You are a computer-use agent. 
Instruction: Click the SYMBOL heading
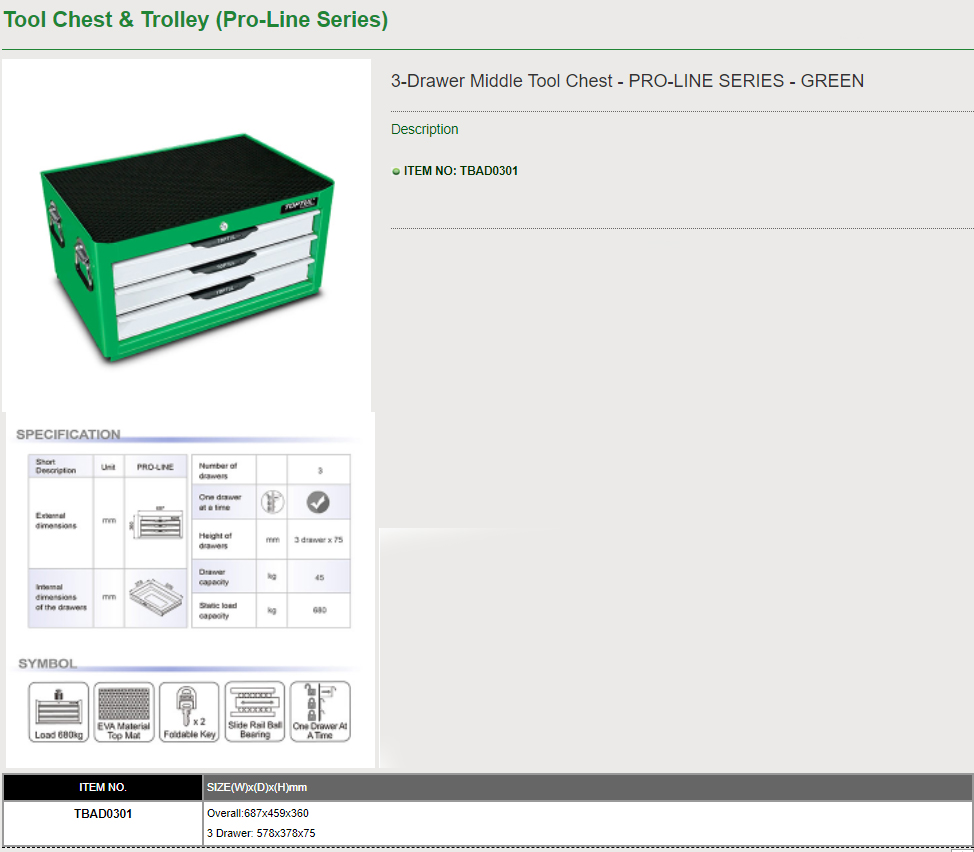[48, 663]
